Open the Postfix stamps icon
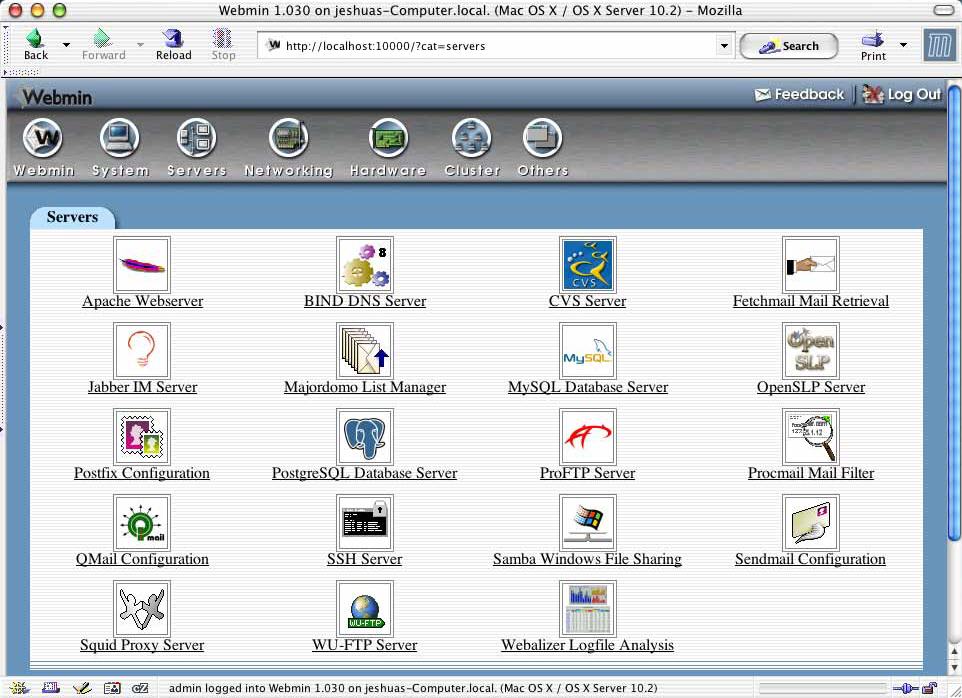The height and width of the screenshot is (698, 962). click(142, 437)
